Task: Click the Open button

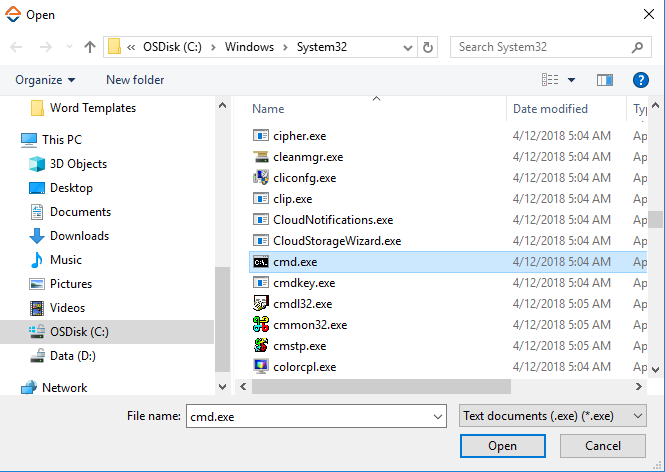Action: pyautogui.click(x=503, y=446)
